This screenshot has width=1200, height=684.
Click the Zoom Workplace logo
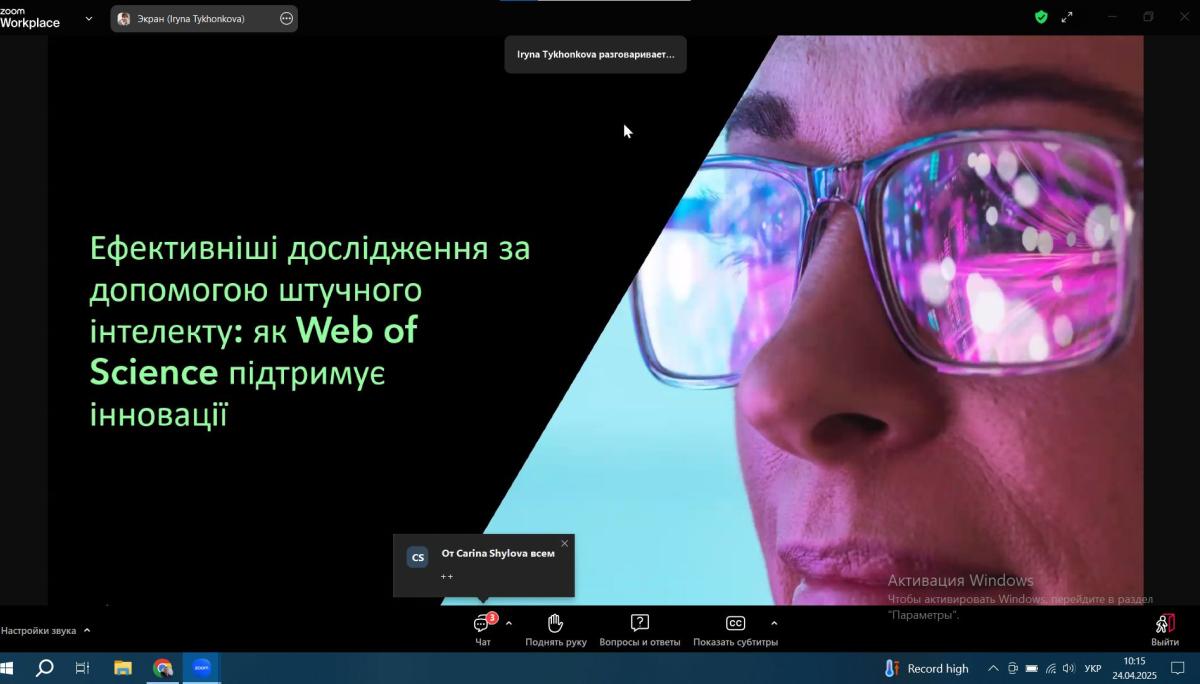point(30,17)
